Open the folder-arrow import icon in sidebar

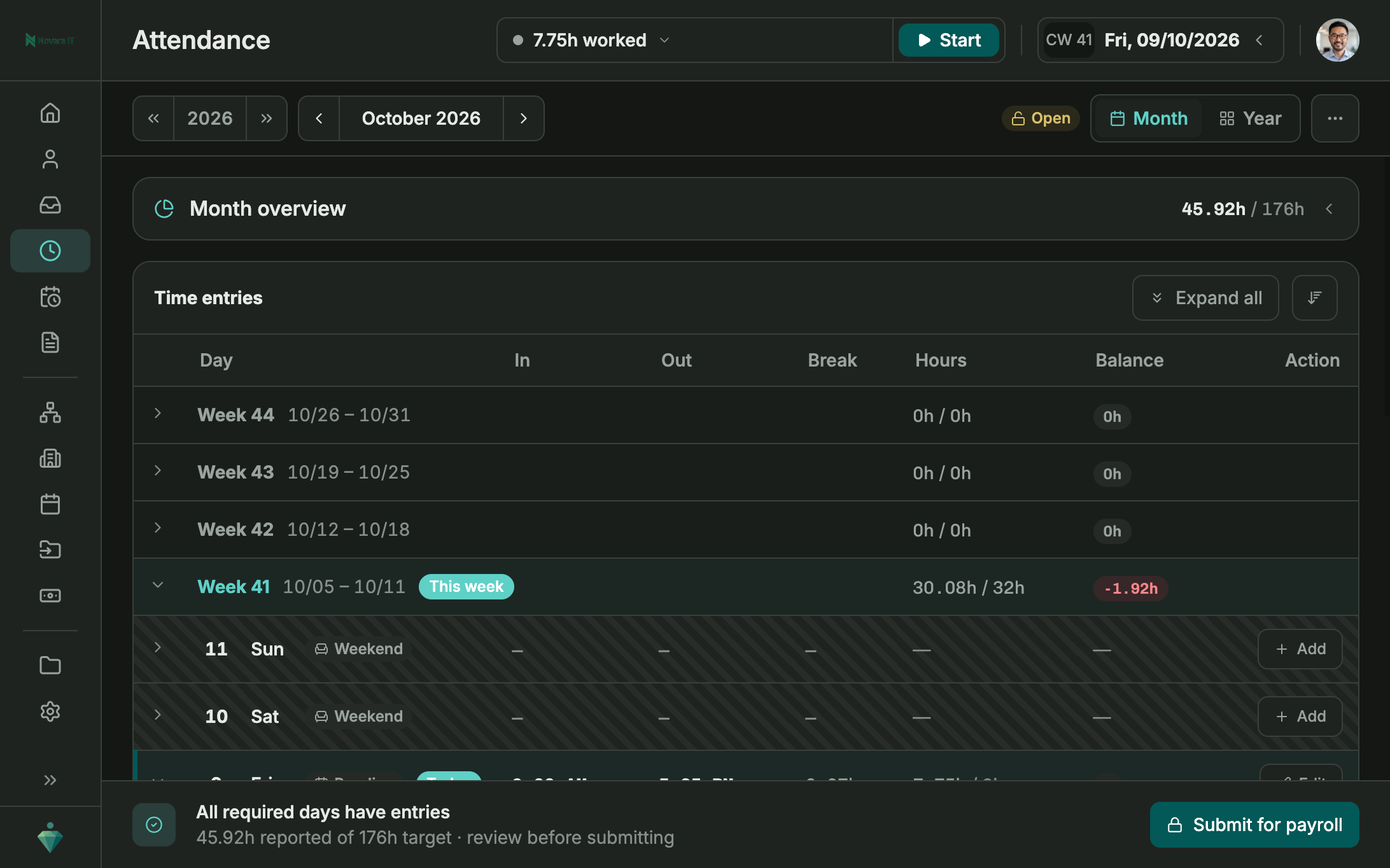point(50,549)
